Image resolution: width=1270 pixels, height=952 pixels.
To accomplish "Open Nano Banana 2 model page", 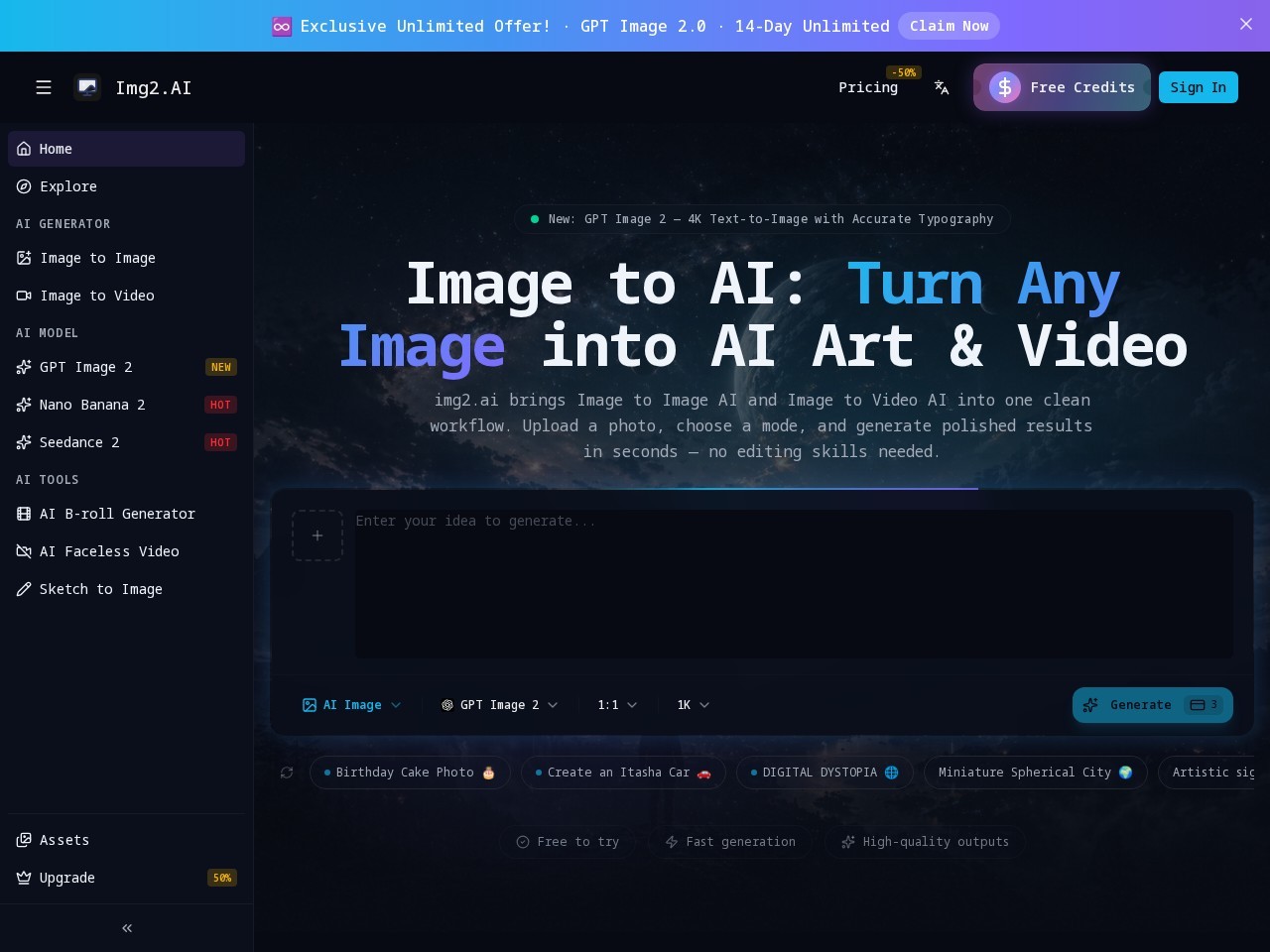I will click(126, 405).
